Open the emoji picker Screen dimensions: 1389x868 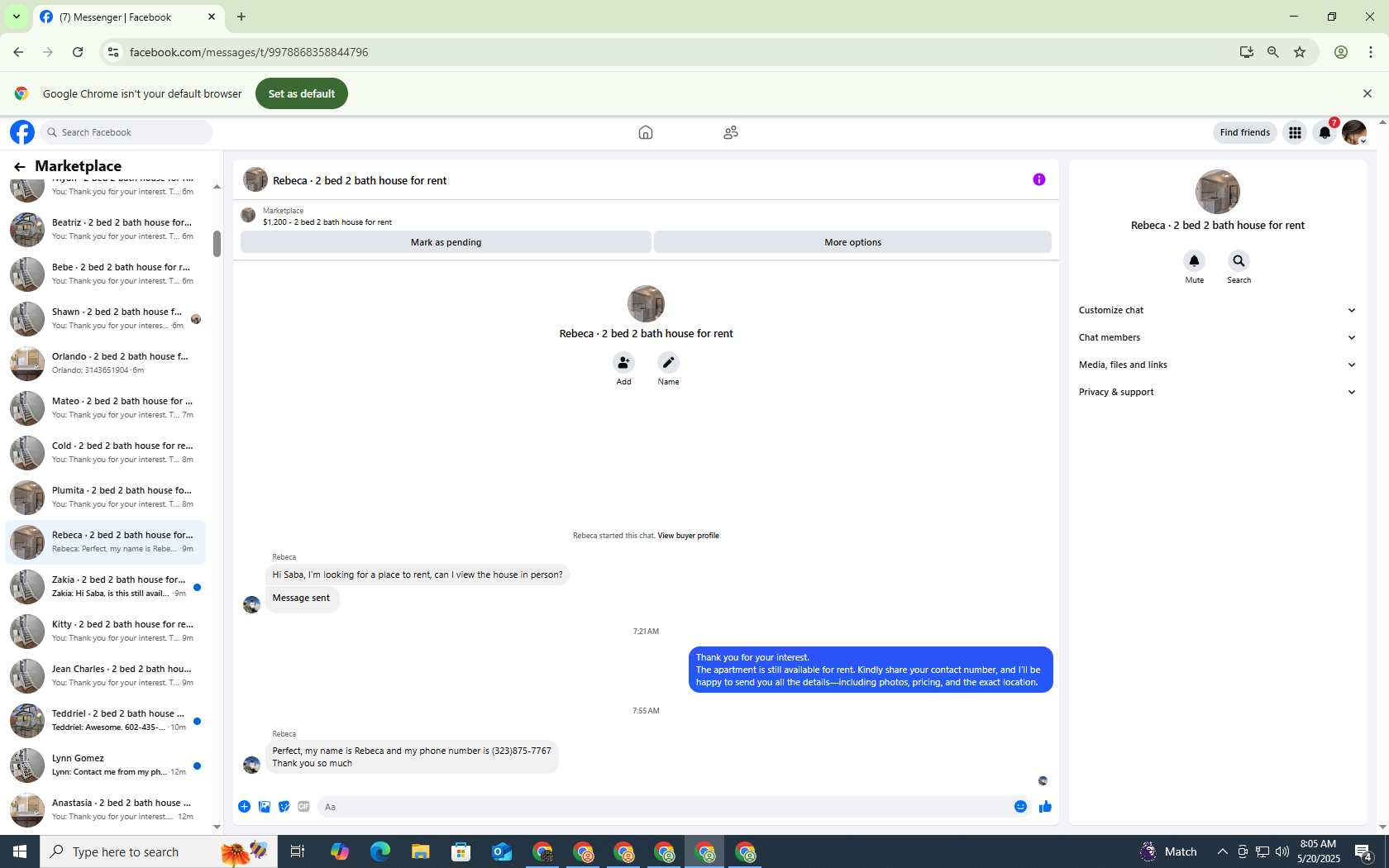pos(1020,807)
